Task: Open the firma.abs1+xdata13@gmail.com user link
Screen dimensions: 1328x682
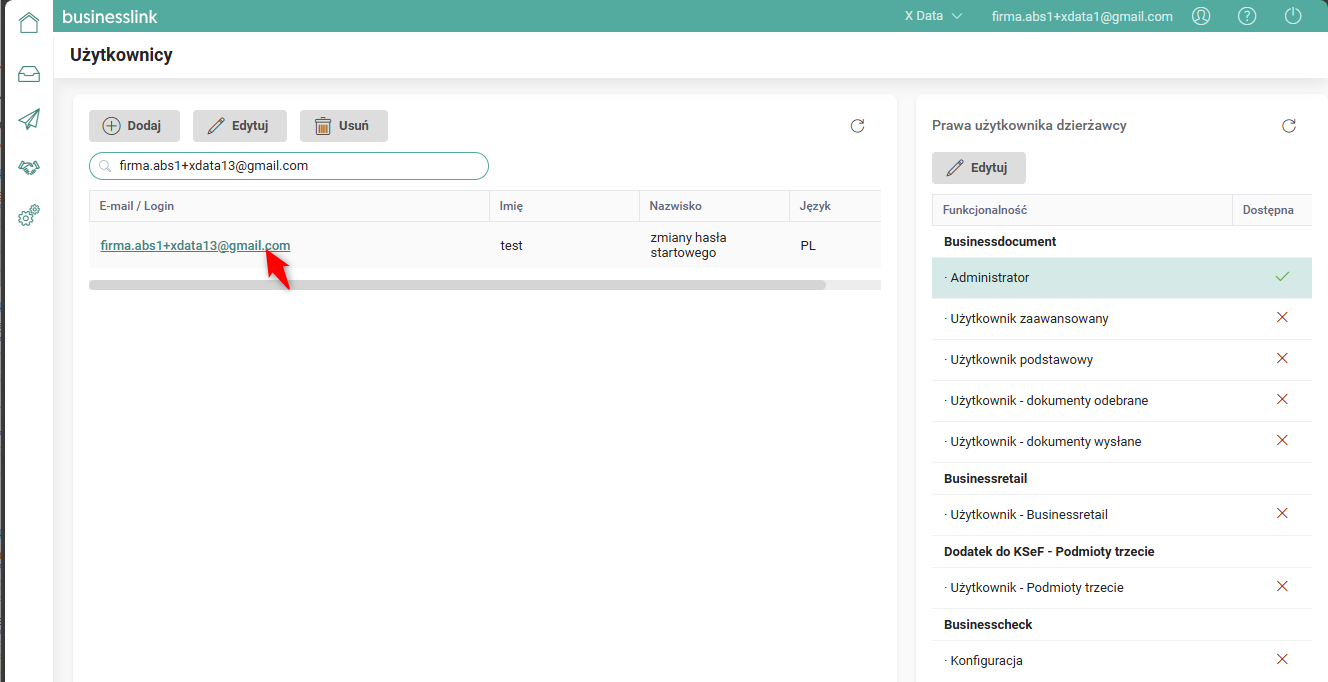Action: click(x=195, y=245)
